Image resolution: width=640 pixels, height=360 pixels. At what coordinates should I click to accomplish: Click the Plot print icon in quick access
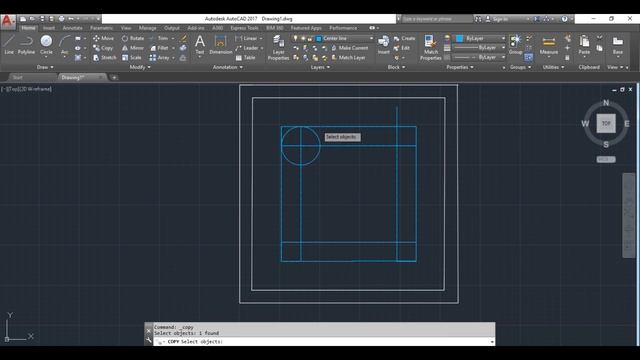click(x=61, y=19)
